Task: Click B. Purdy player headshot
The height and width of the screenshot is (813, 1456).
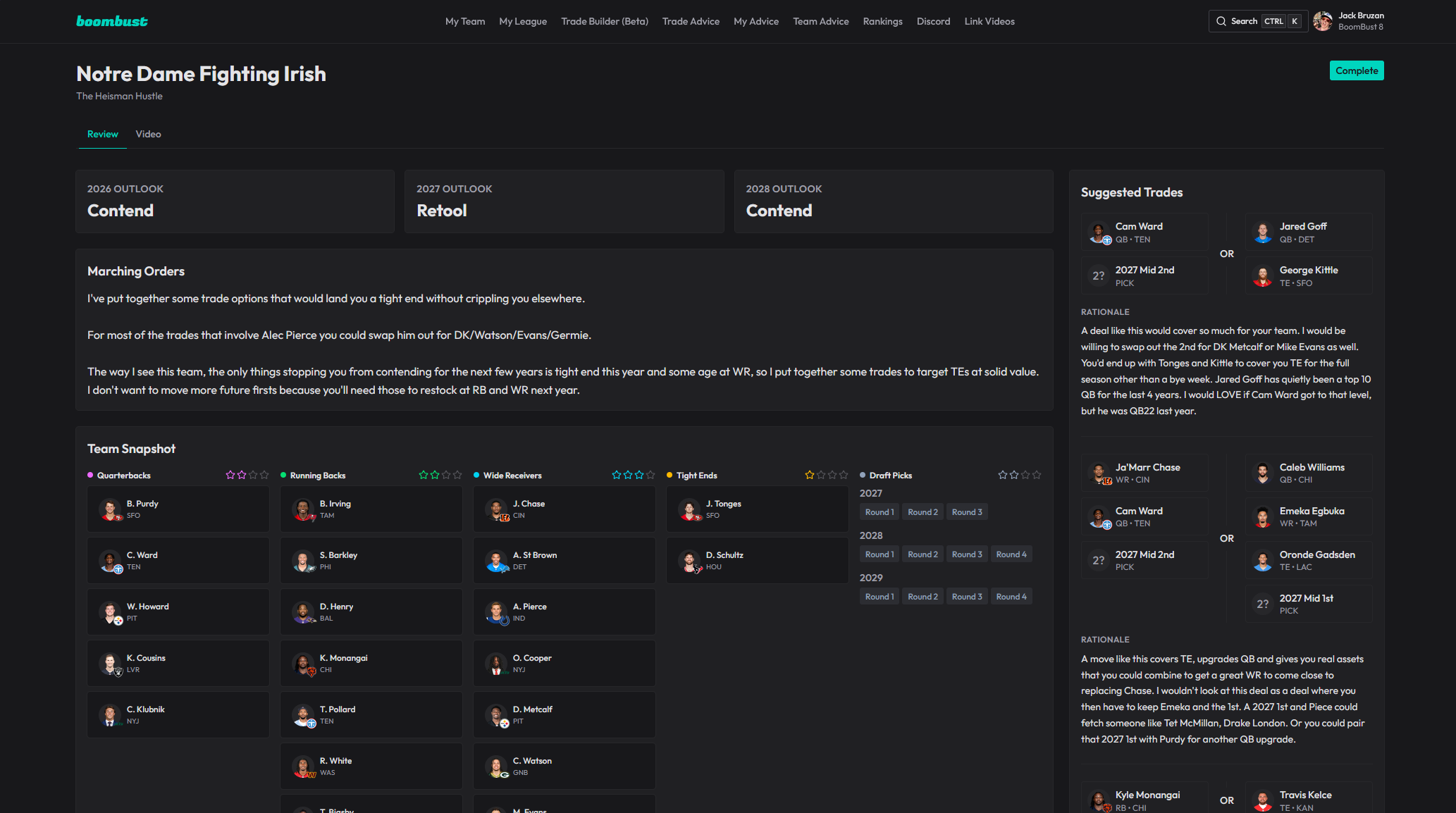Action: pos(110,509)
